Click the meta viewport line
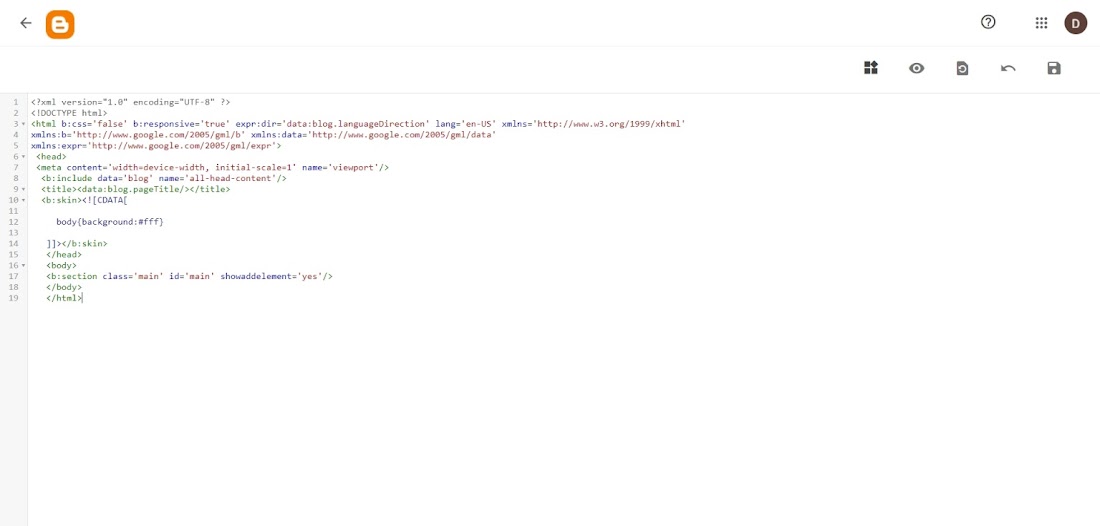 click(213, 168)
